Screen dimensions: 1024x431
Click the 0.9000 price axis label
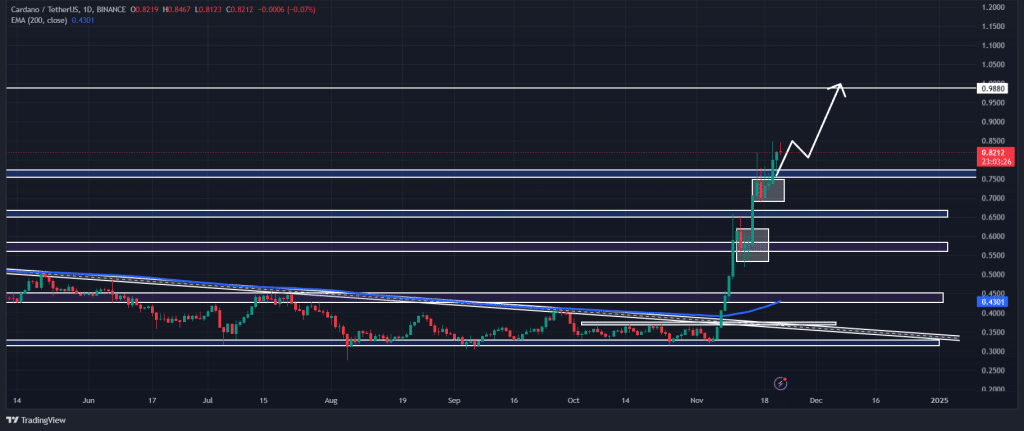click(x=991, y=122)
